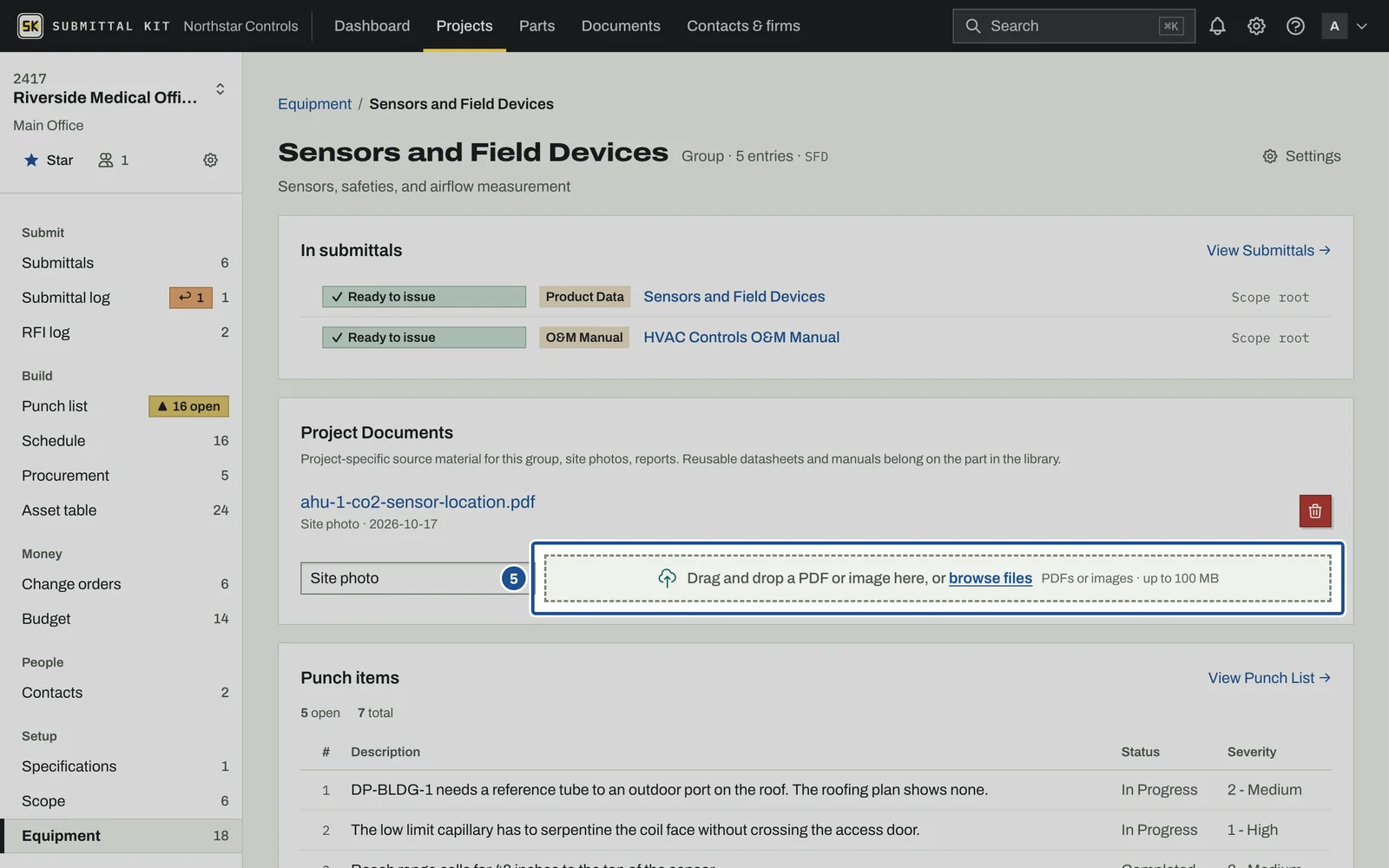Click the Status column header

[1140, 752]
